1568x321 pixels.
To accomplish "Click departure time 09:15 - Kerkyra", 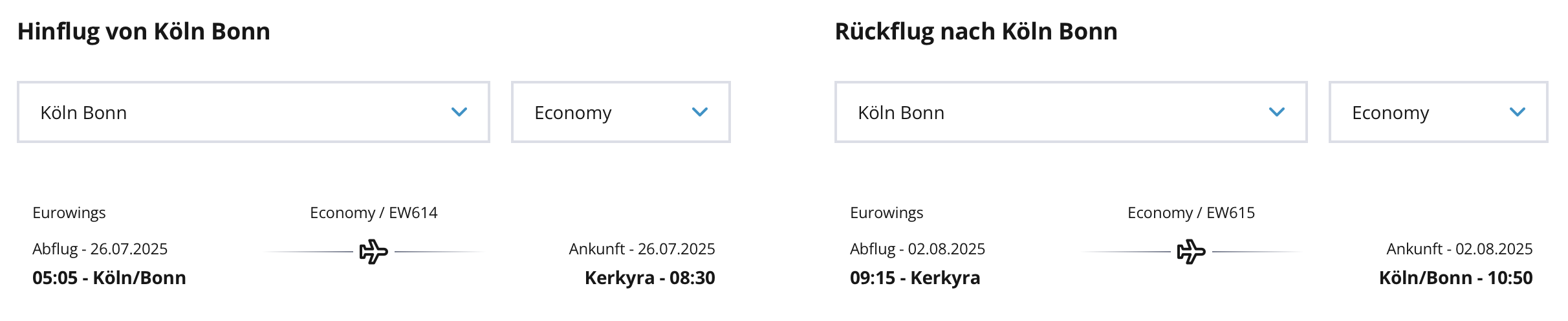I will [x=915, y=278].
